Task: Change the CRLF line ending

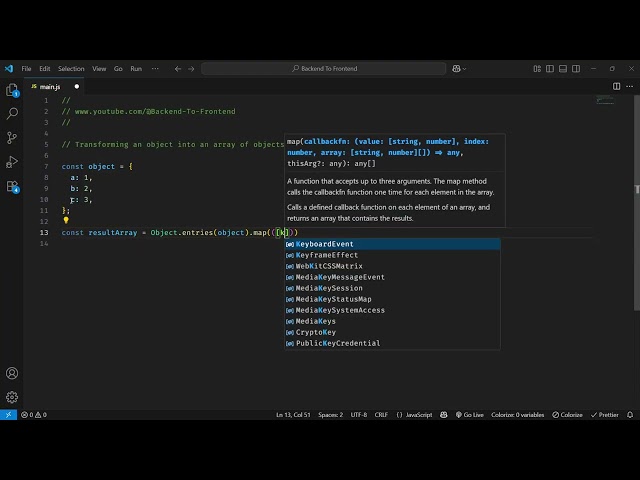Action: (381, 415)
